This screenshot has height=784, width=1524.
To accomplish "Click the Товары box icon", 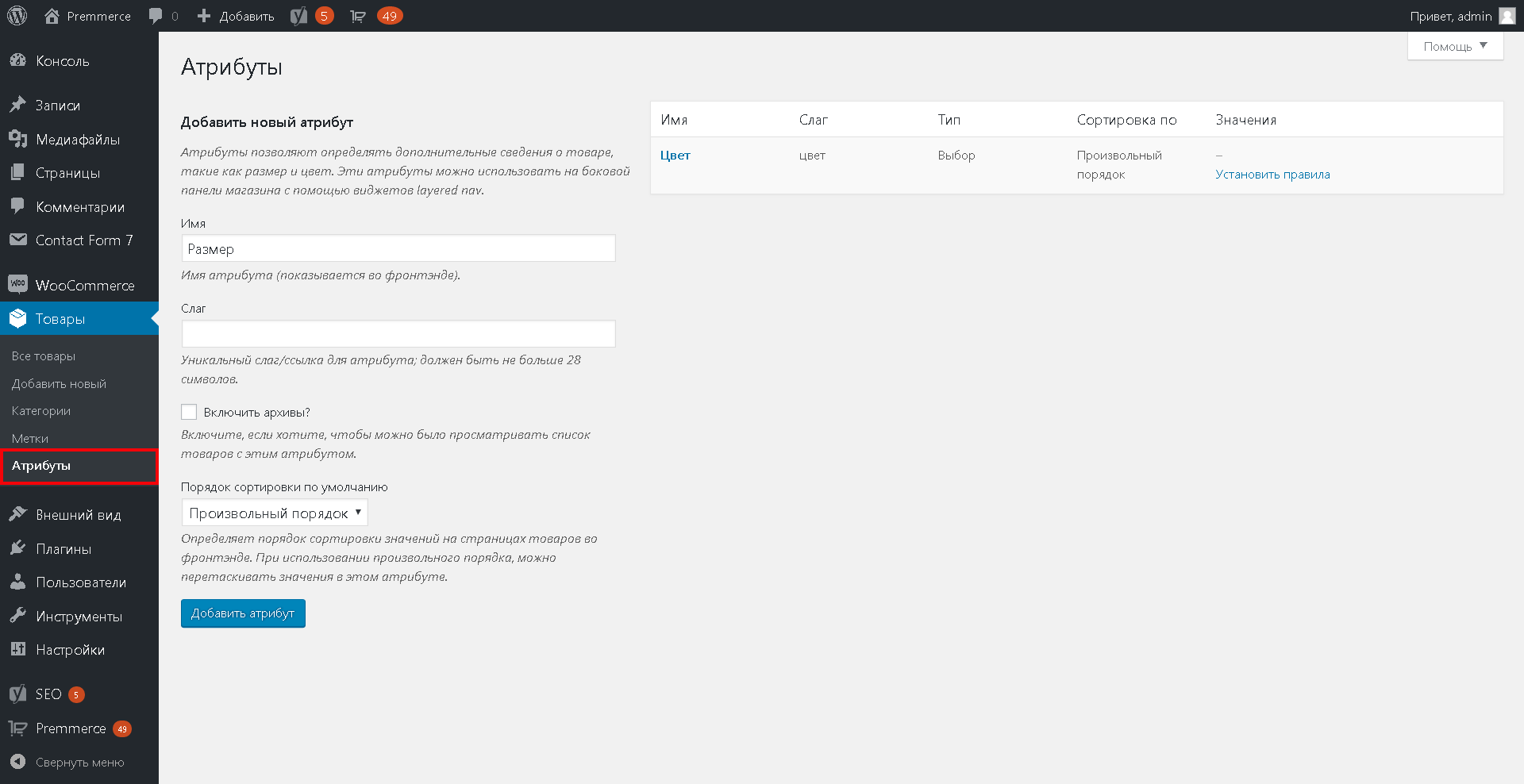I will (x=17, y=318).
